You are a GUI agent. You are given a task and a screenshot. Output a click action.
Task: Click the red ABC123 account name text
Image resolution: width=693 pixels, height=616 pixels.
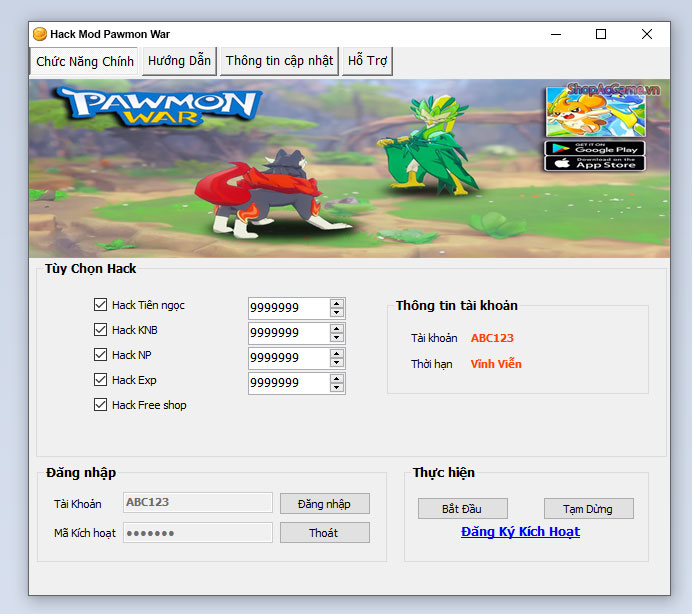click(492, 338)
